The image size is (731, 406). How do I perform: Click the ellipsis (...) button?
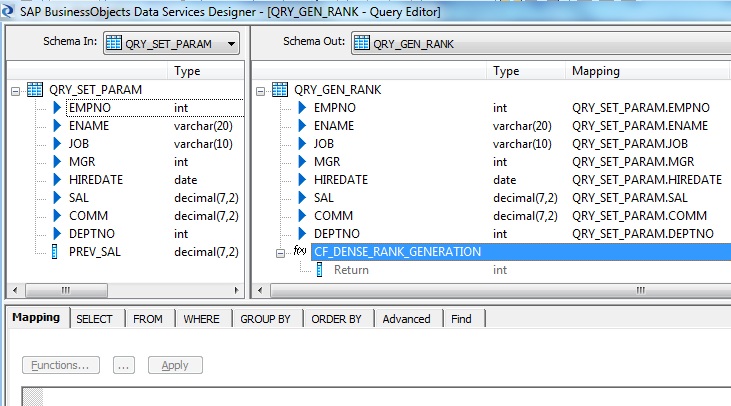[124, 365]
